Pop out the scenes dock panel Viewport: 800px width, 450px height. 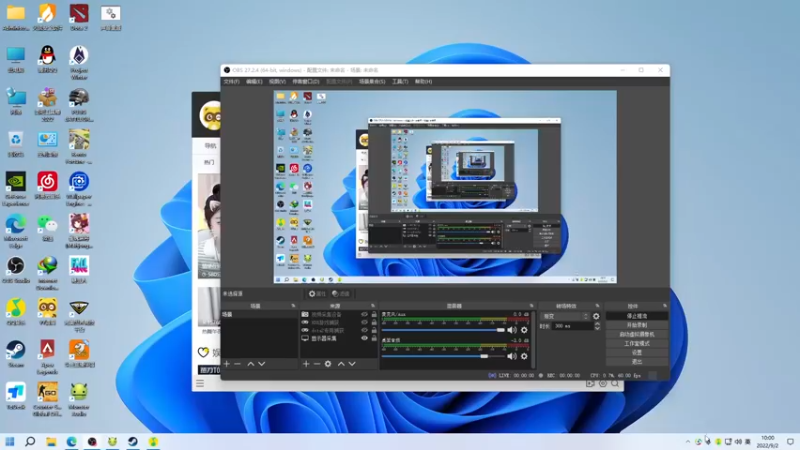[293, 306]
